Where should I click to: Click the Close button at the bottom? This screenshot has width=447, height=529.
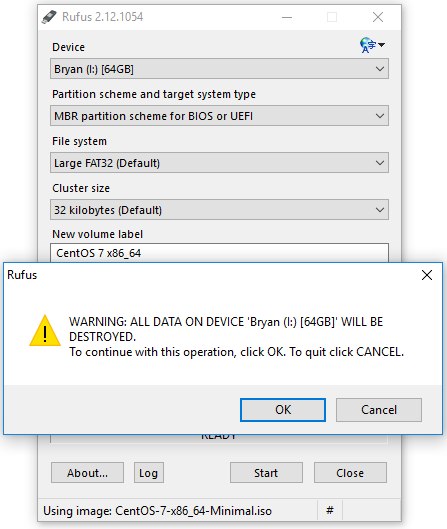coord(350,473)
